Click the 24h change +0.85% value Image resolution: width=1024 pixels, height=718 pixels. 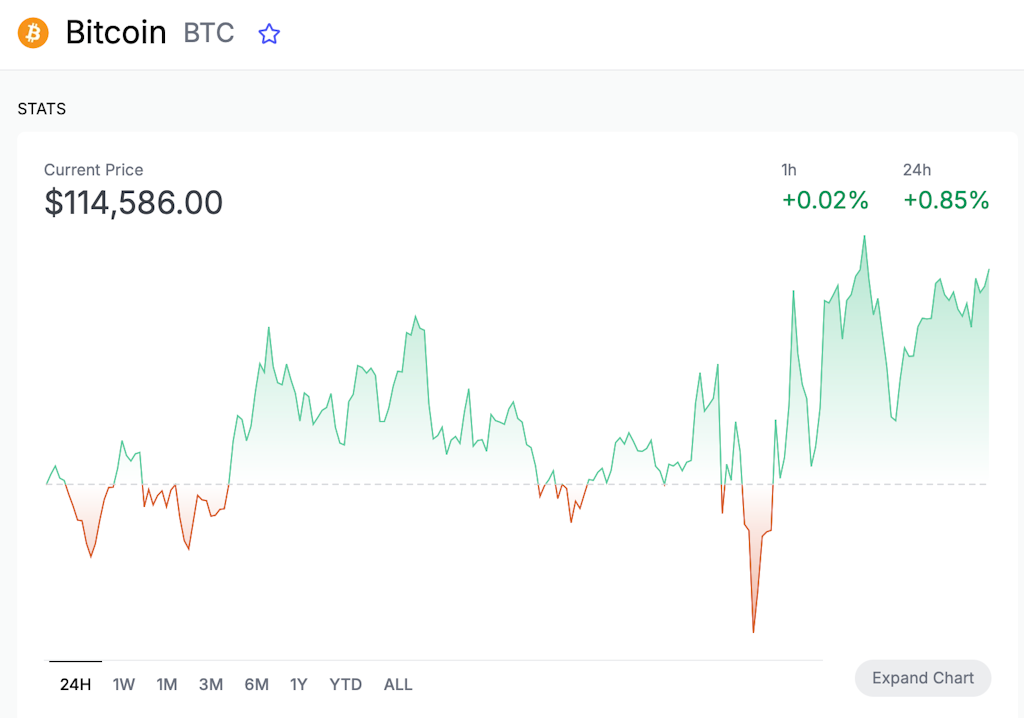[x=946, y=200]
